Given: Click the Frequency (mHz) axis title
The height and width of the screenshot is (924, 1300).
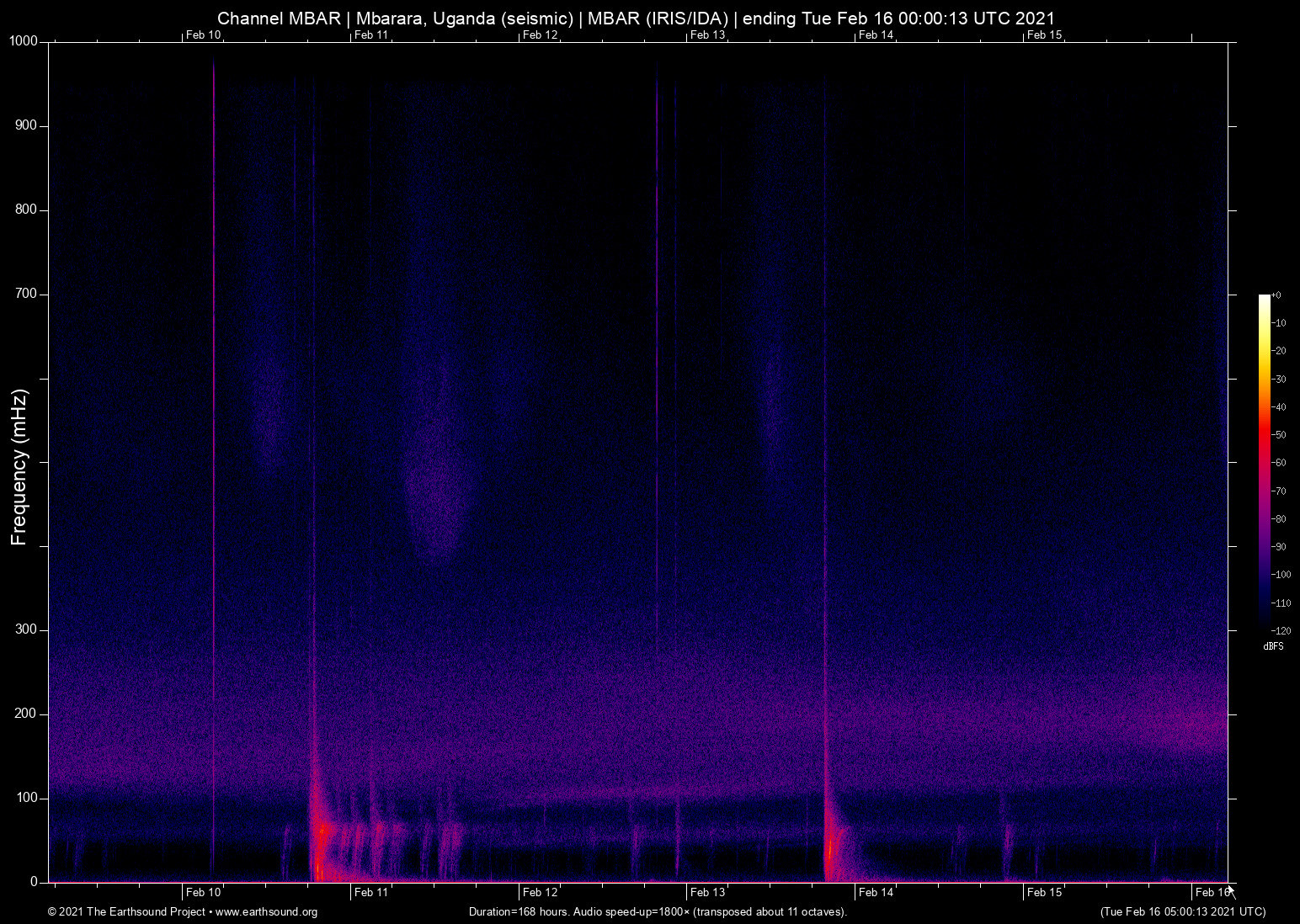Looking at the screenshot, I should tap(19, 467).
